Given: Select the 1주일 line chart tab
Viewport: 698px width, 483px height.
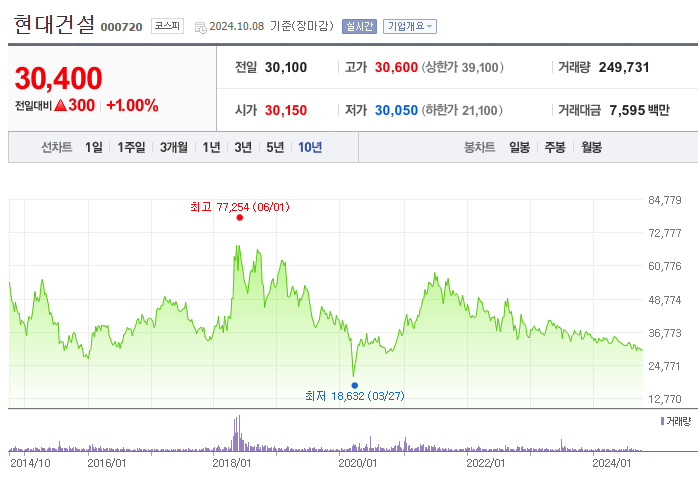Looking at the screenshot, I should point(131,147).
